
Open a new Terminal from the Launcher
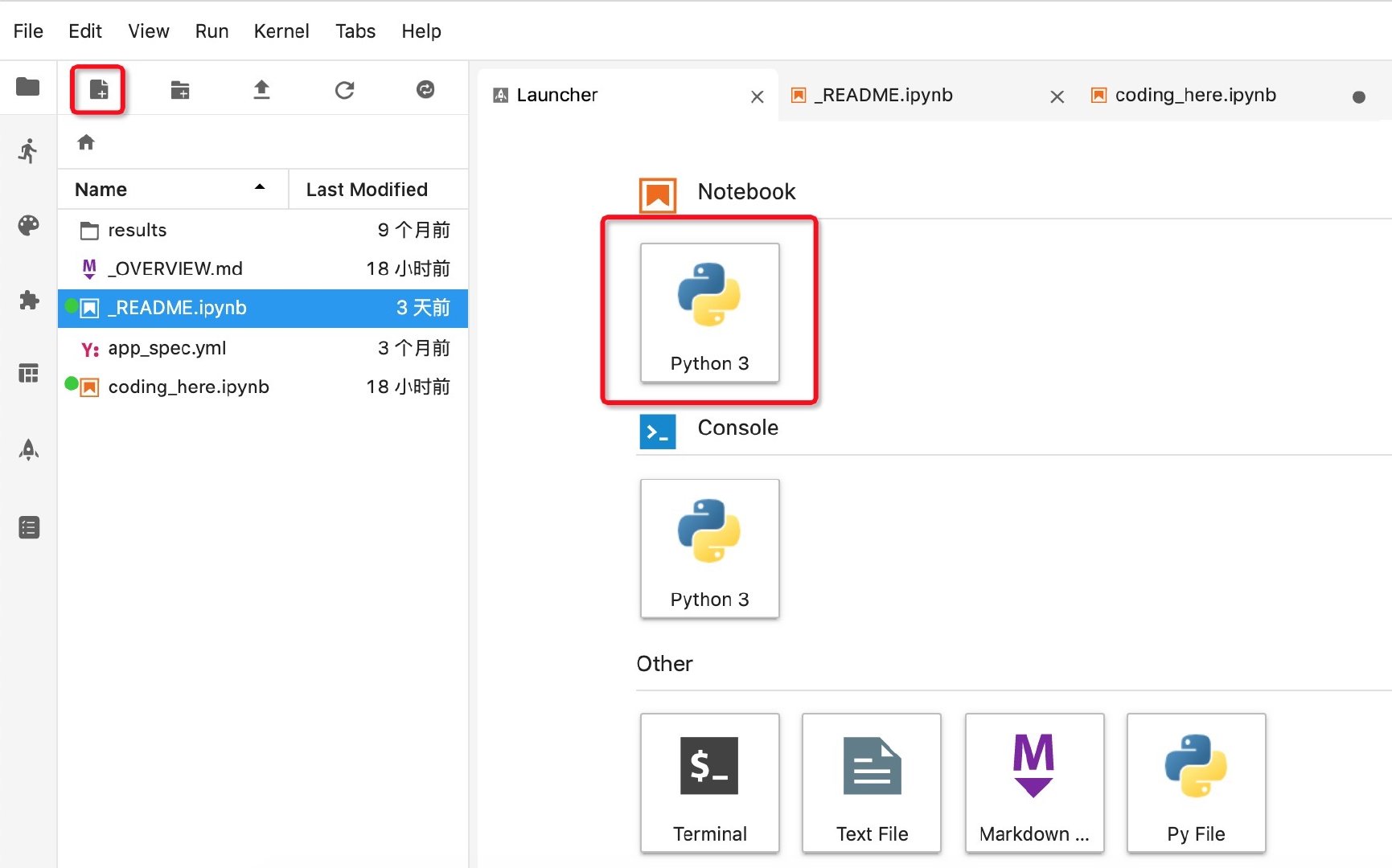click(709, 783)
